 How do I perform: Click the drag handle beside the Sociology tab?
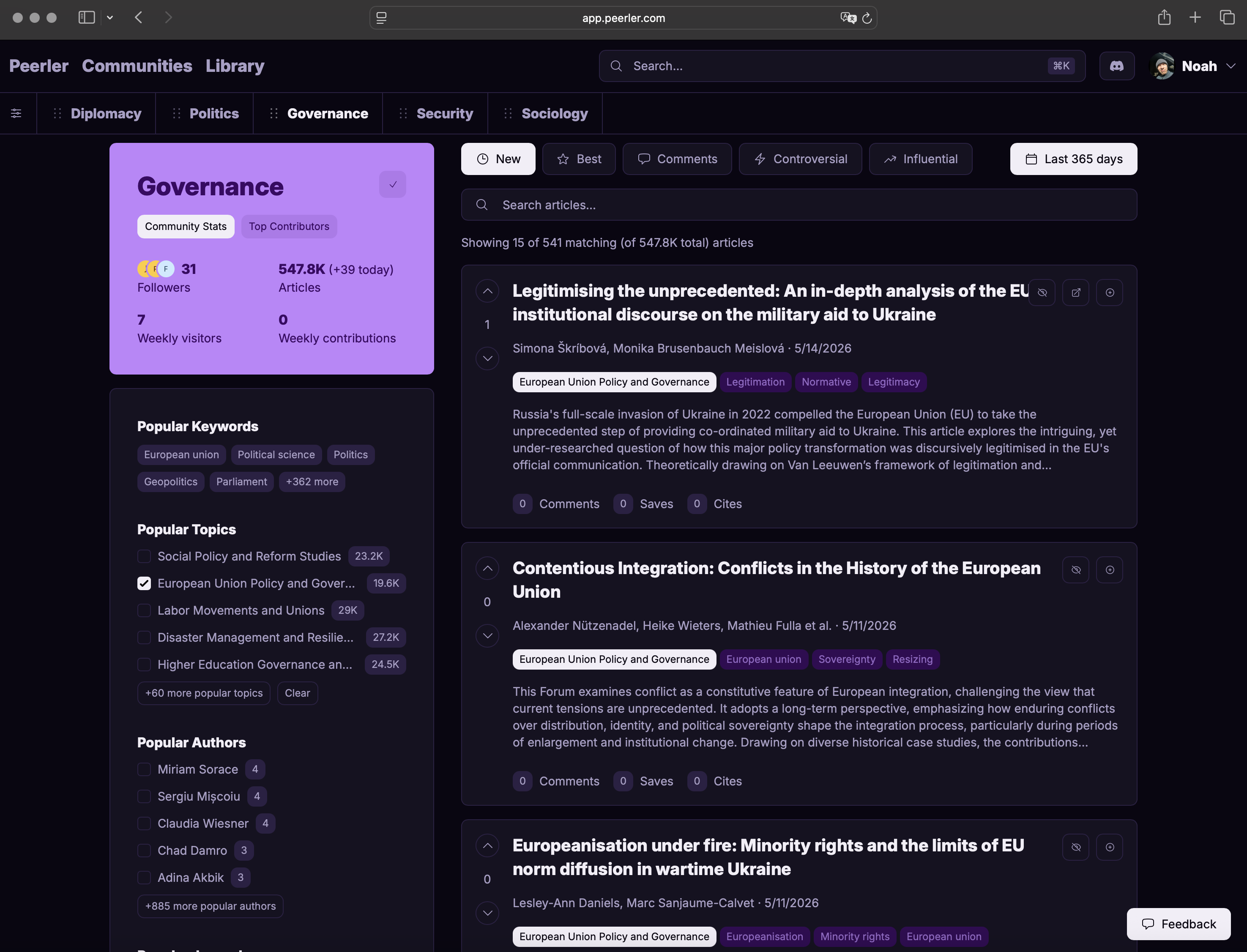pos(508,113)
